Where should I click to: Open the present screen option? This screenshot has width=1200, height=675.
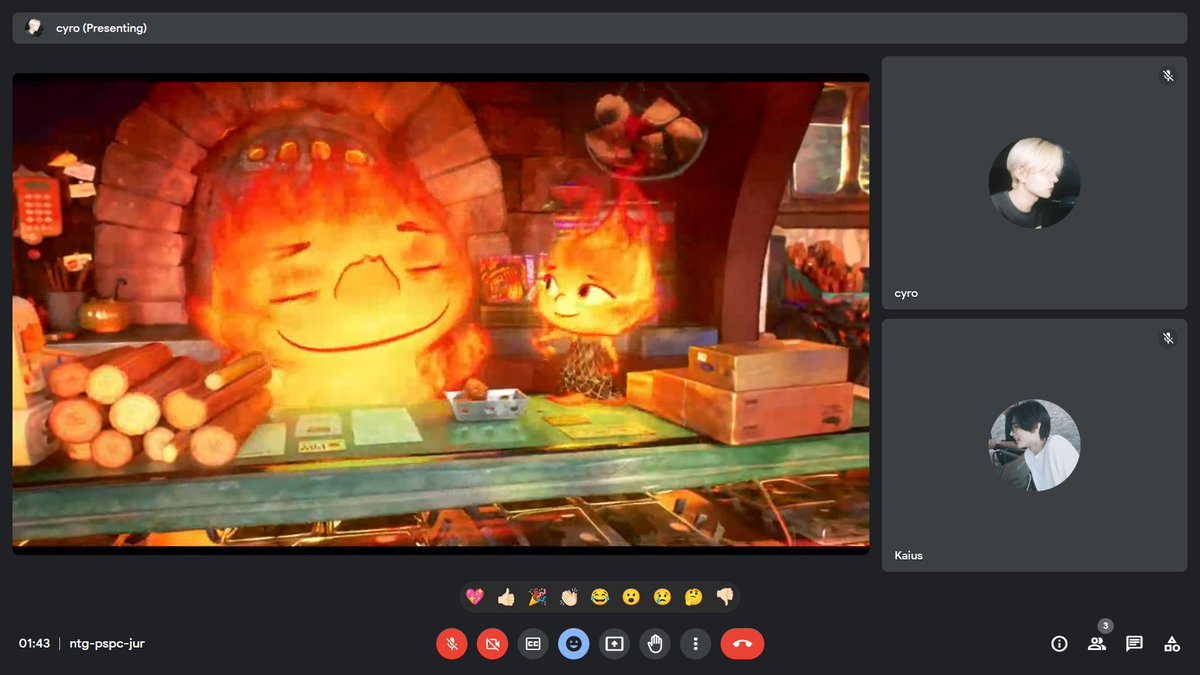pos(614,643)
